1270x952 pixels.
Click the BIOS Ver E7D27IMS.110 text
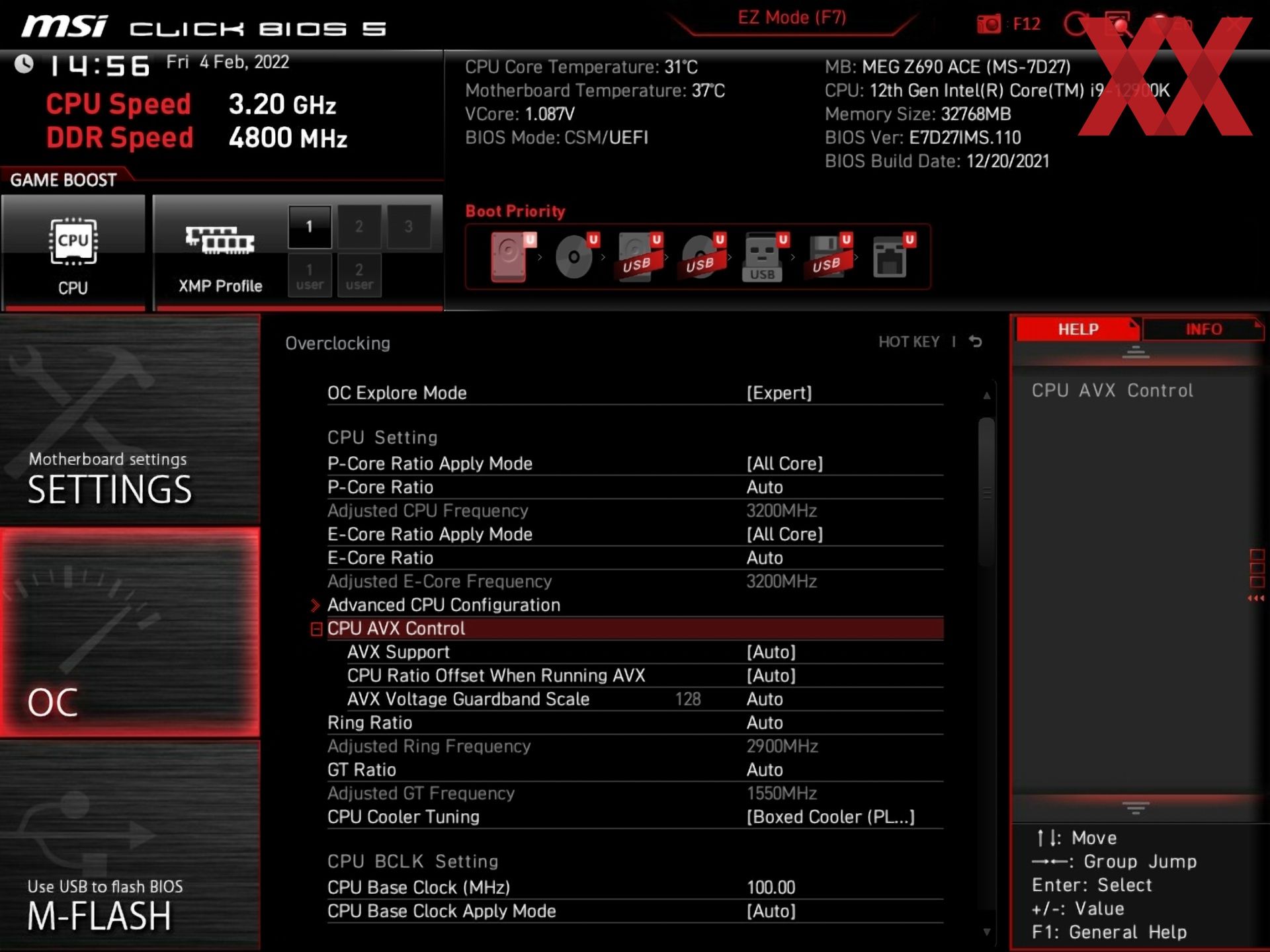click(923, 138)
